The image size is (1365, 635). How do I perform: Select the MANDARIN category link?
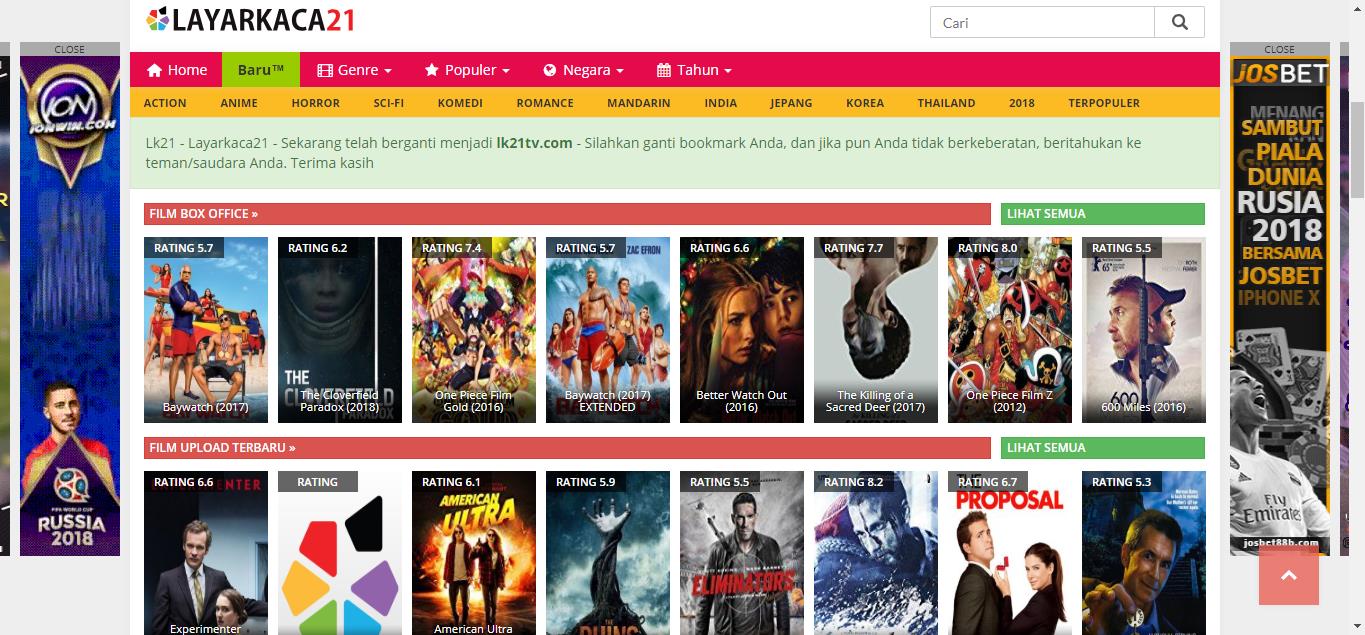pyautogui.click(x=639, y=103)
